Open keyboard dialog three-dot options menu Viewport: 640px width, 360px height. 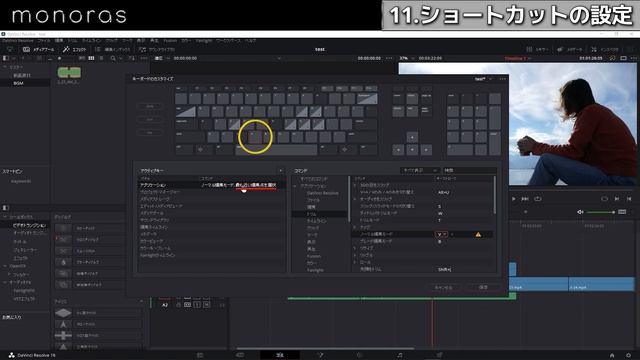[x=502, y=79]
